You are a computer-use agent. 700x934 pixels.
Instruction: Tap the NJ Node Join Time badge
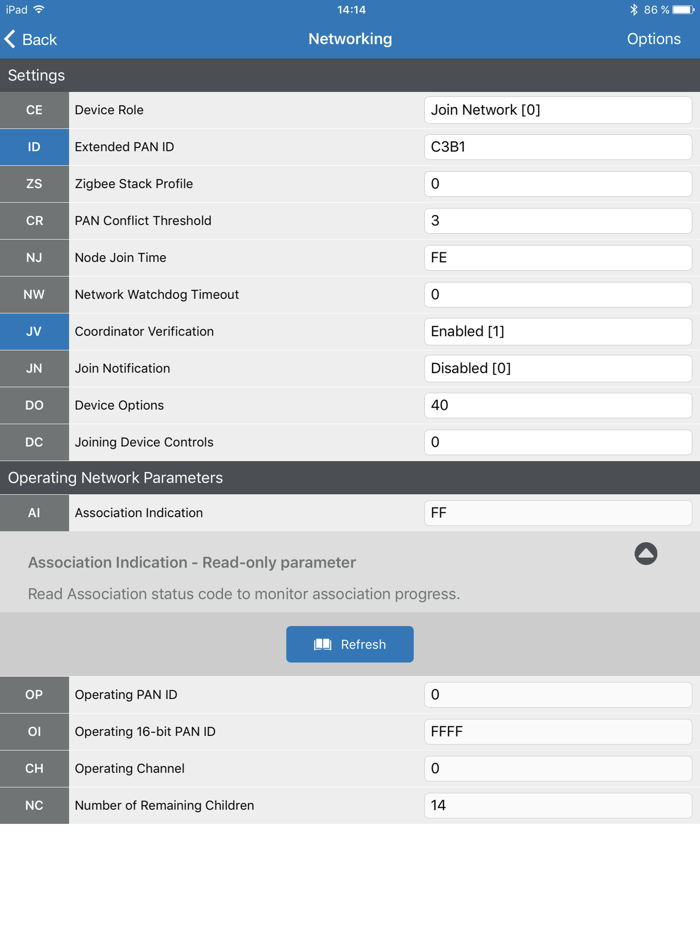click(x=34, y=257)
